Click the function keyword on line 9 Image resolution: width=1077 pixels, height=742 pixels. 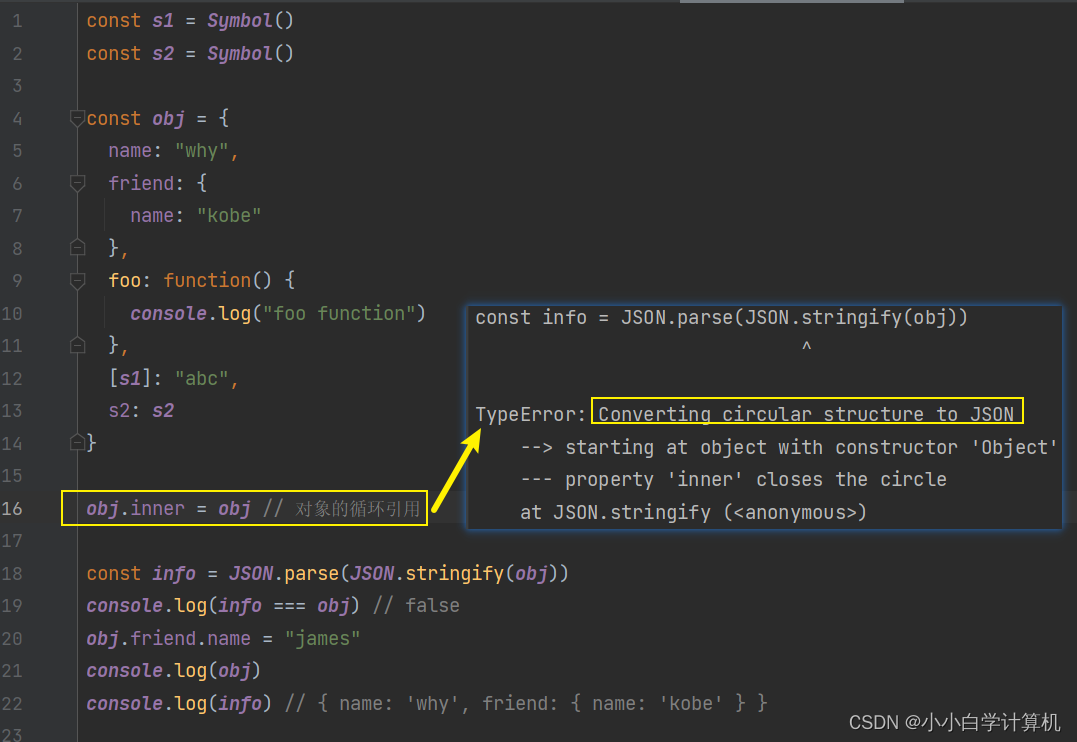(x=207, y=280)
